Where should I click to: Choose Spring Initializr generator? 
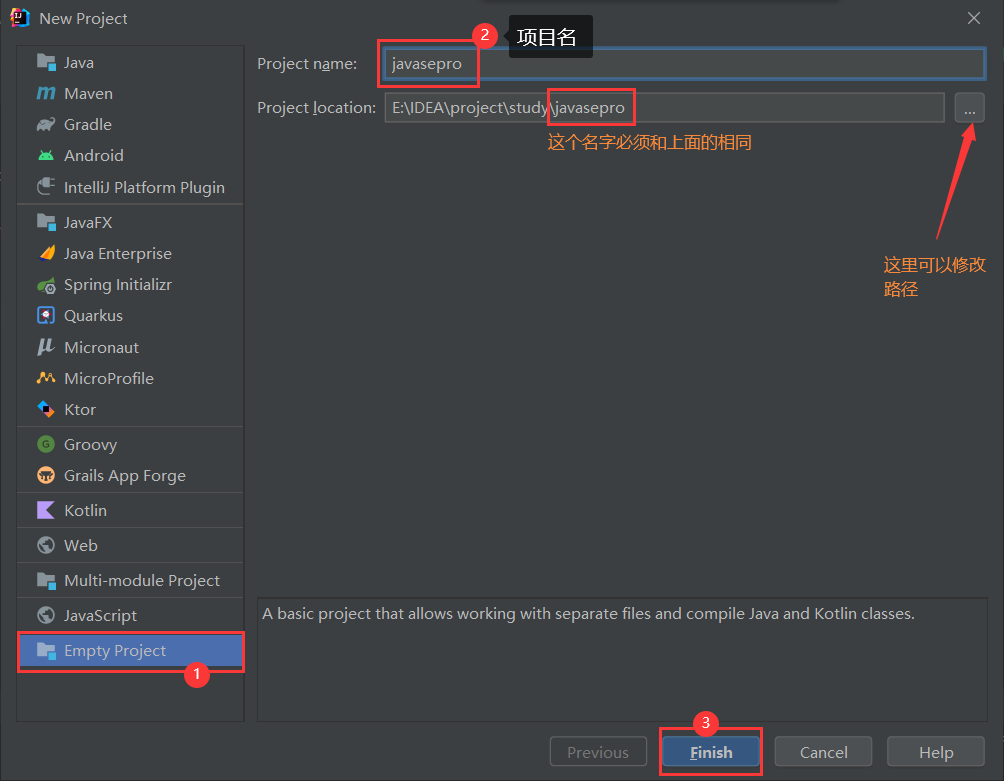coord(131,285)
